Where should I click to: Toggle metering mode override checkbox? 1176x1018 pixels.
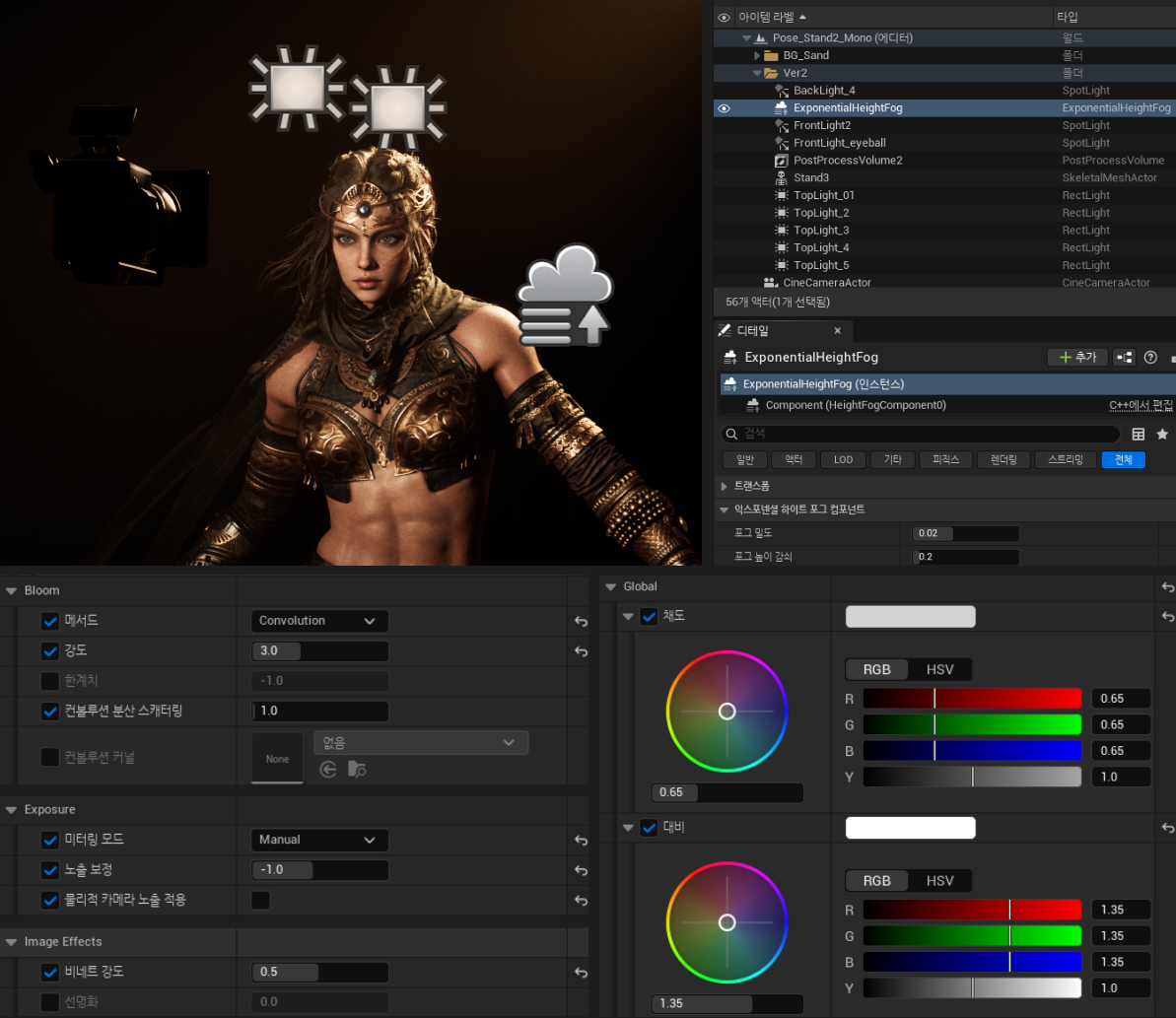(50, 841)
